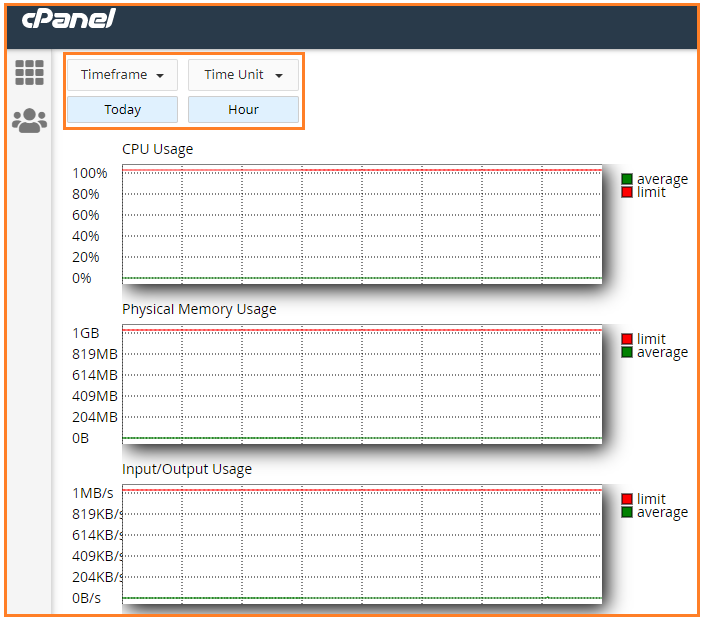
Task: Click the 204MB axis label
Action: pyautogui.click(x=95, y=417)
